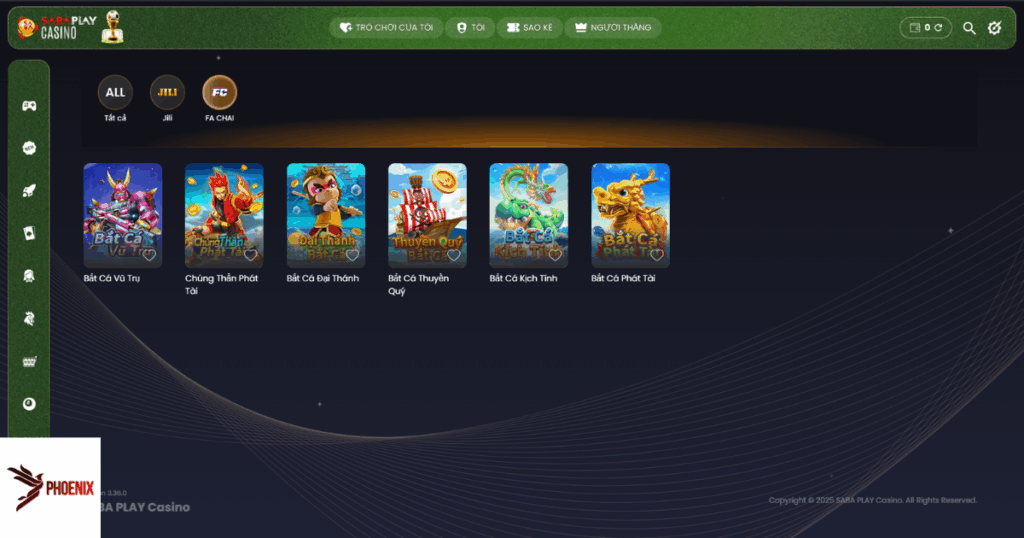Open Bắt Cá Đại Thánh game thumbnail
Screen dimensions: 1024x538
[326, 215]
